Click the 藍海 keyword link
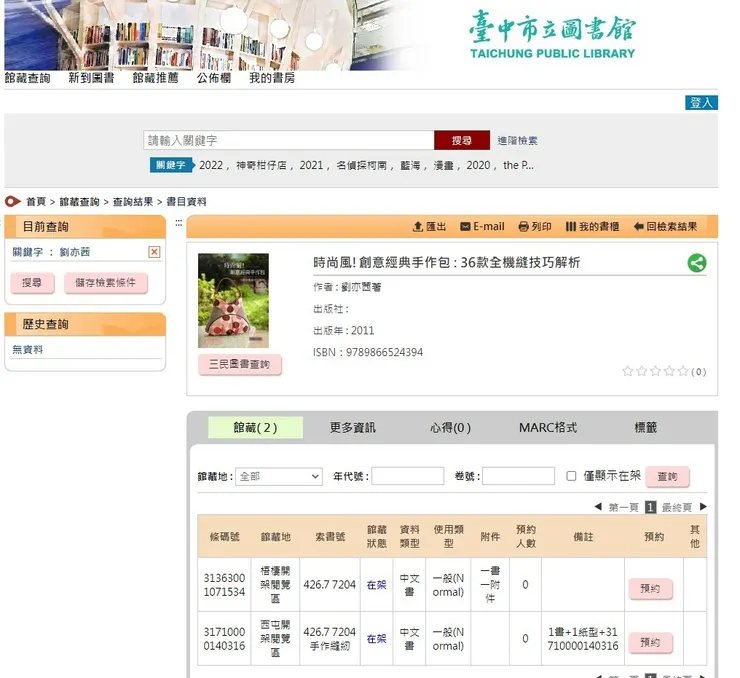The width and height of the screenshot is (740, 678). 410,165
